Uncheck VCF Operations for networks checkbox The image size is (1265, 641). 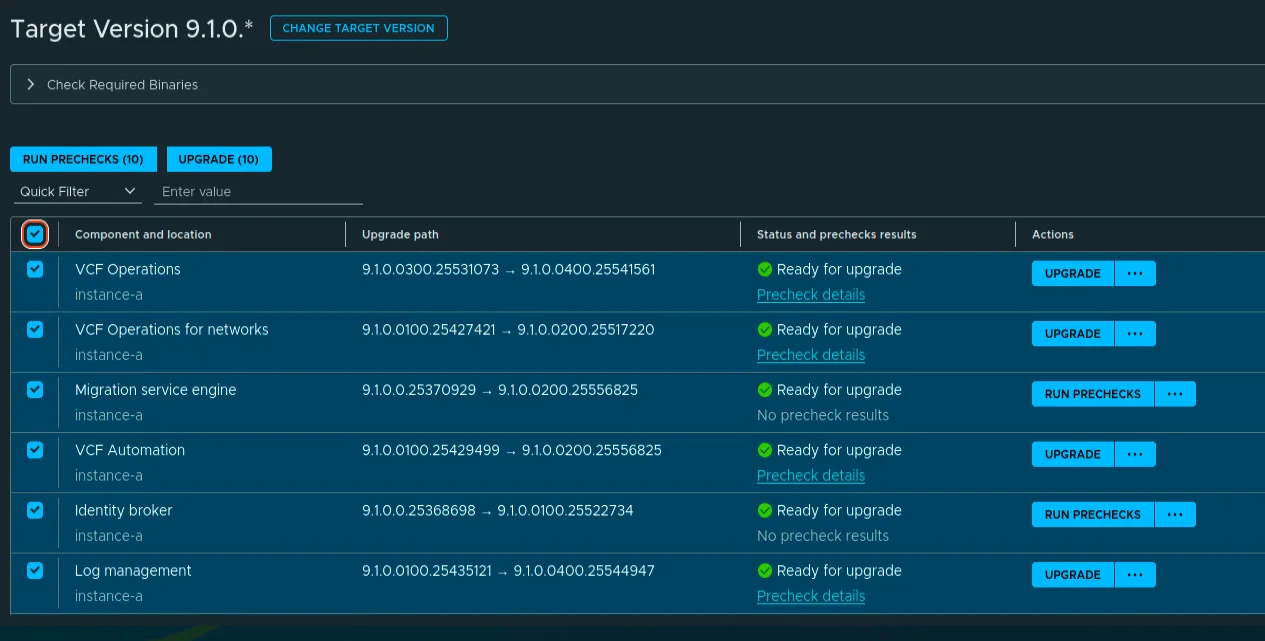35,329
